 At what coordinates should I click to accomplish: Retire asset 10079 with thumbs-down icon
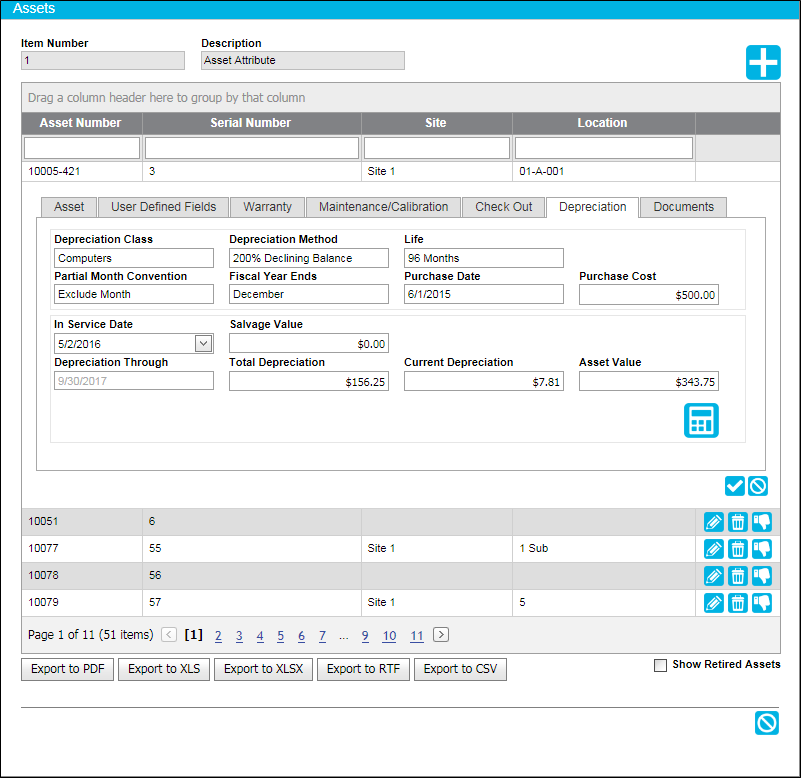[x=762, y=603]
